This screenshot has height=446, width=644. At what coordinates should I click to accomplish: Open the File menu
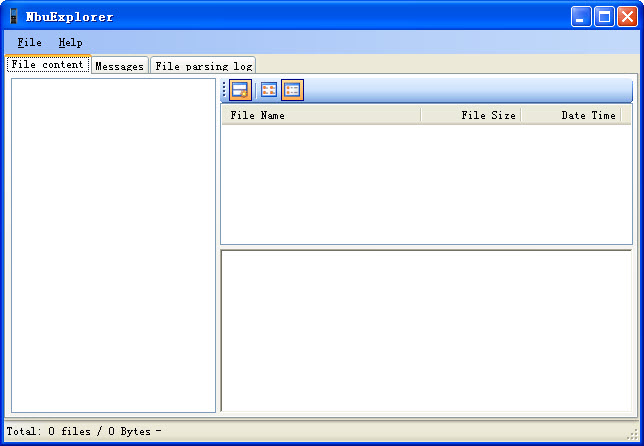click(x=29, y=42)
